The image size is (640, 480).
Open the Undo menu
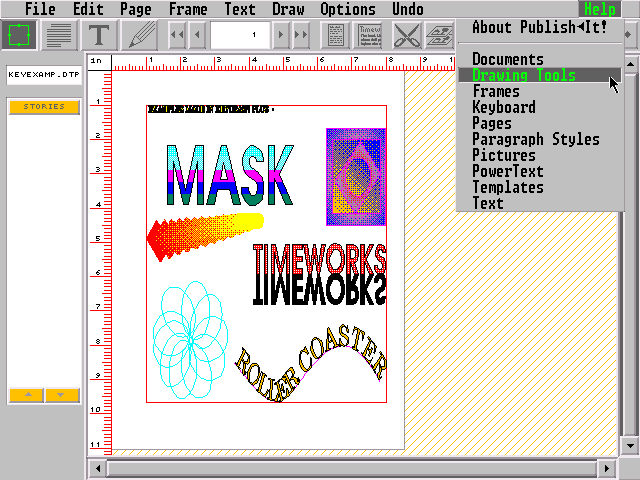407,9
